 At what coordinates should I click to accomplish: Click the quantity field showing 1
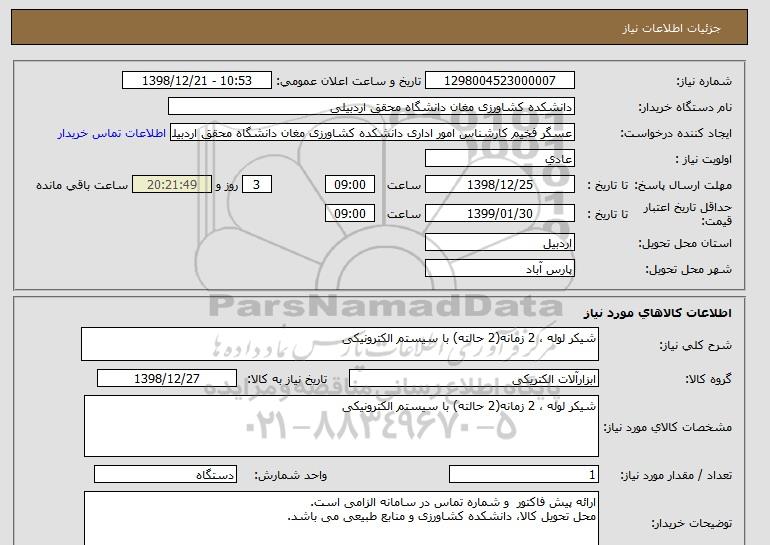click(523, 475)
